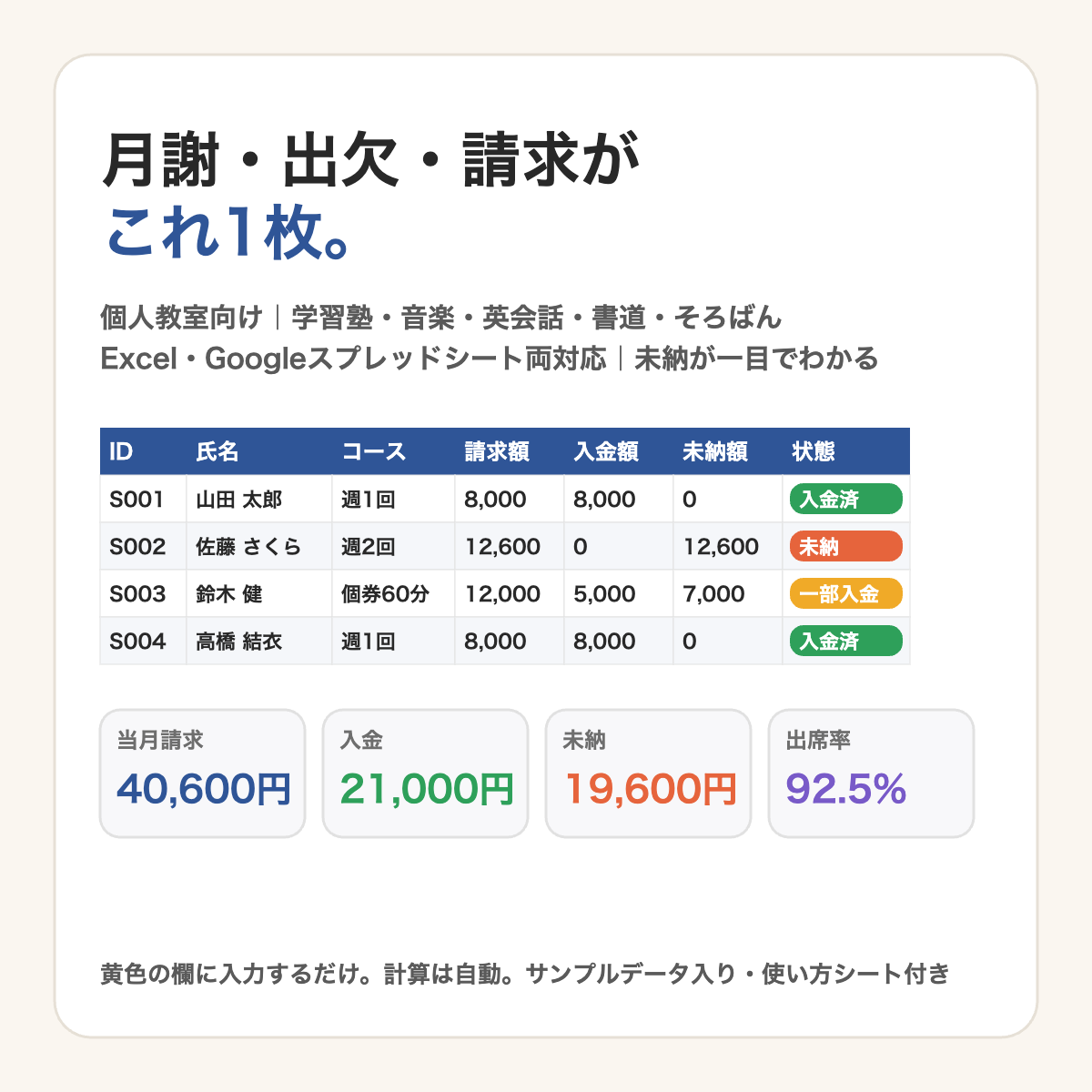
Task: Select the 未納 19,600円 summary card
Action: 648,773
